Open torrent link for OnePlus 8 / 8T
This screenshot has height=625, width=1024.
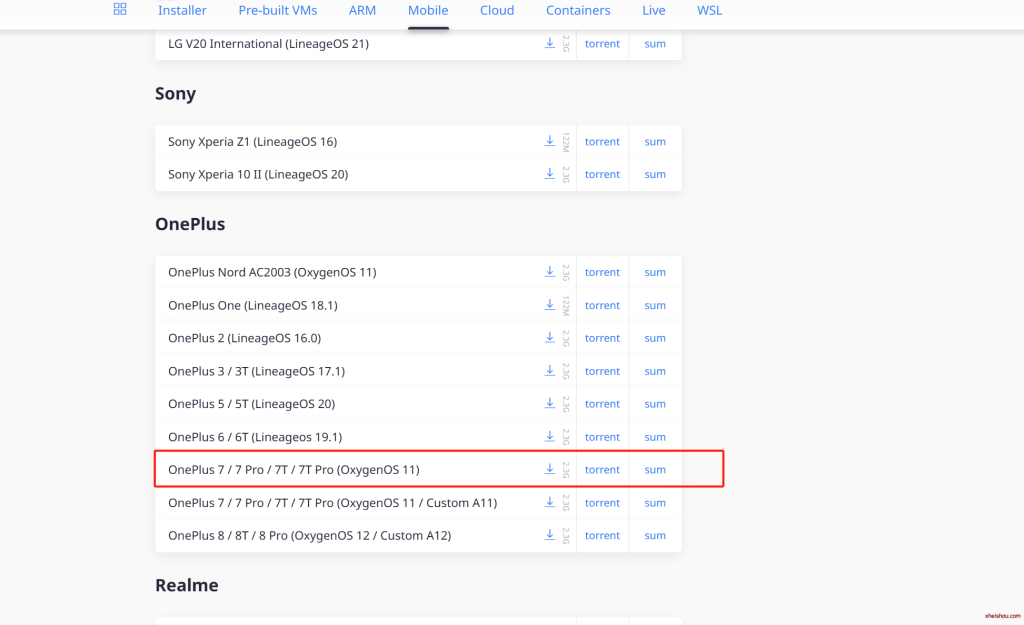602,536
